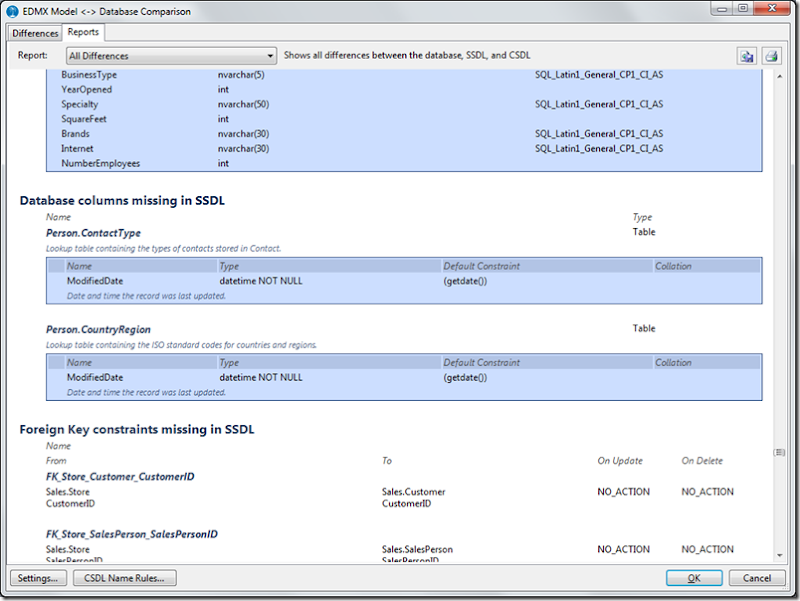Minimize the comparison window
Screen dimensions: 800x601
pos(722,9)
